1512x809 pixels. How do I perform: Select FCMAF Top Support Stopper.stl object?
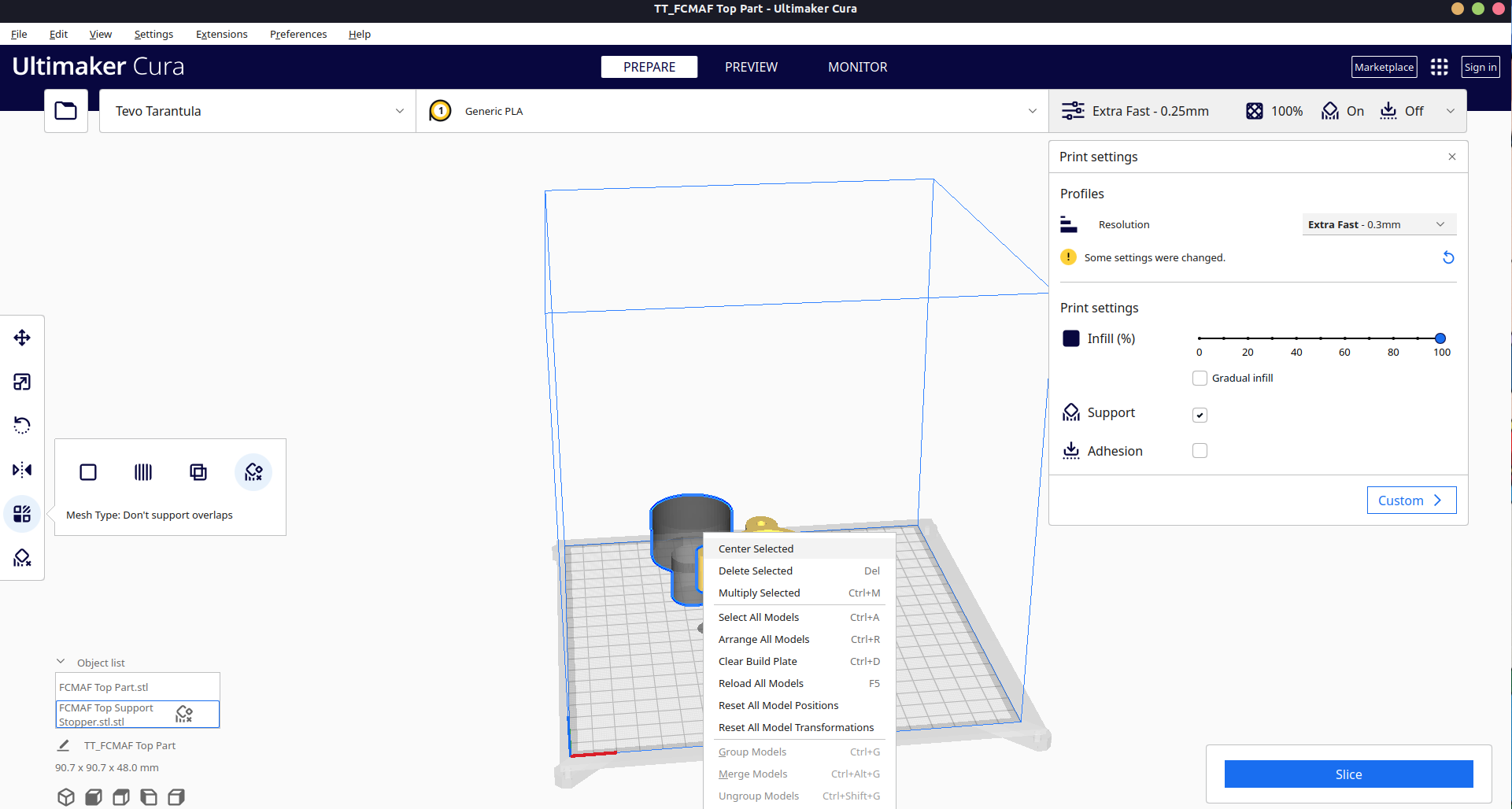[137, 715]
